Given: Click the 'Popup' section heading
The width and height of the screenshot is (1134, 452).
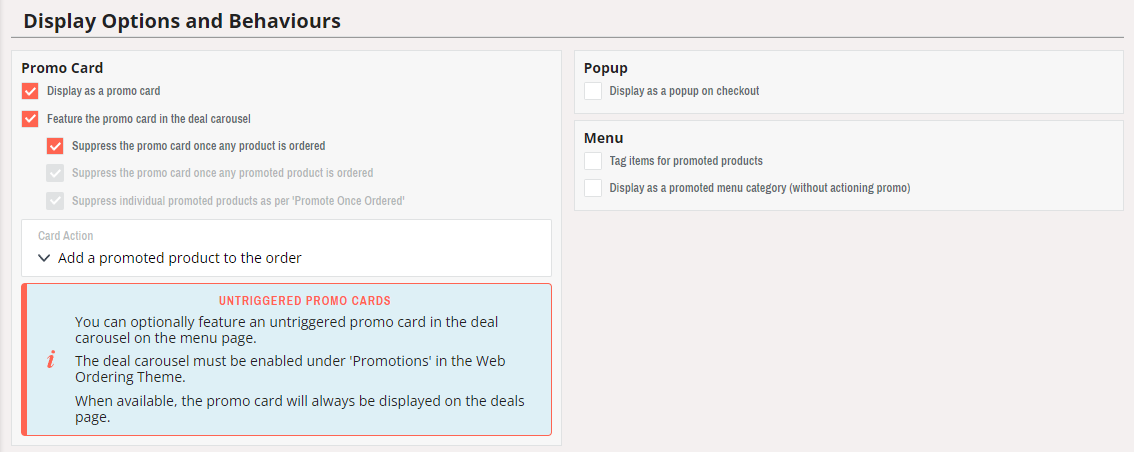Looking at the screenshot, I should point(606,68).
